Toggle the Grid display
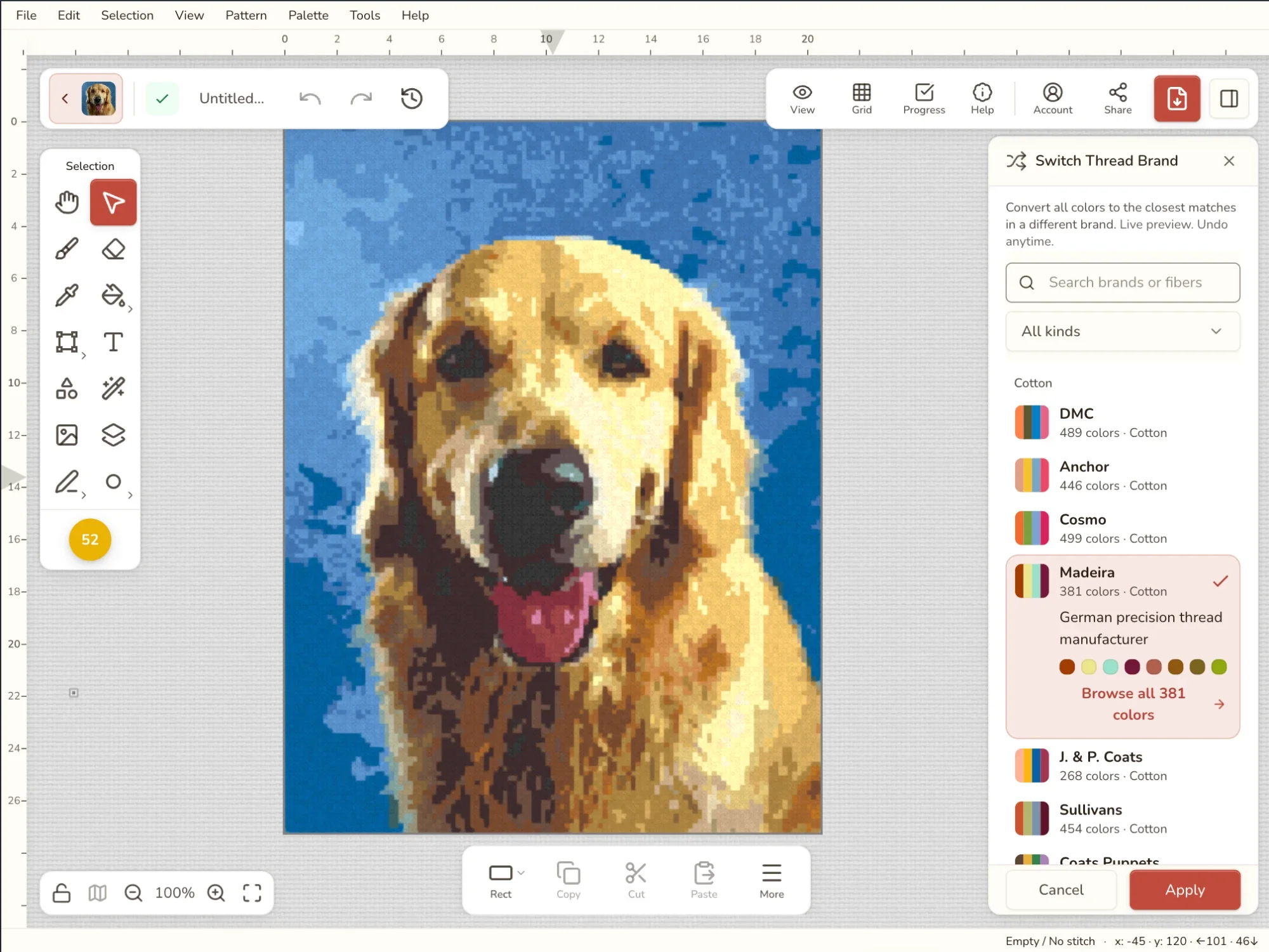This screenshot has width=1269, height=952. pyautogui.click(x=862, y=99)
